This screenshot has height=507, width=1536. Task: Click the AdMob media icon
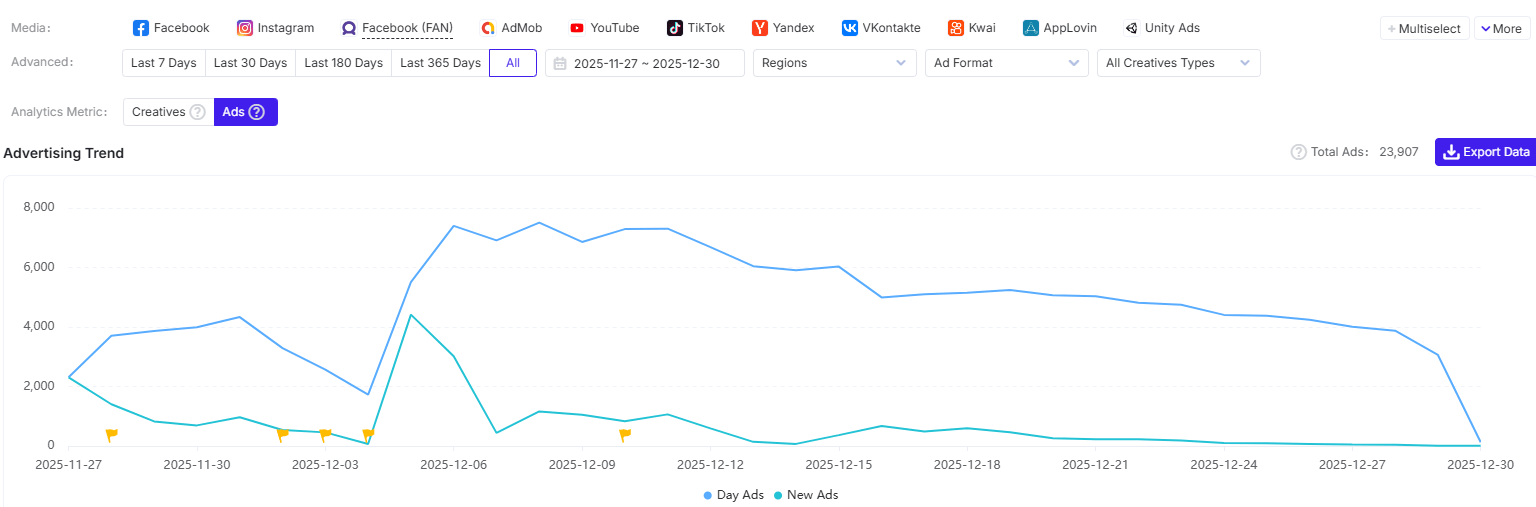click(488, 28)
